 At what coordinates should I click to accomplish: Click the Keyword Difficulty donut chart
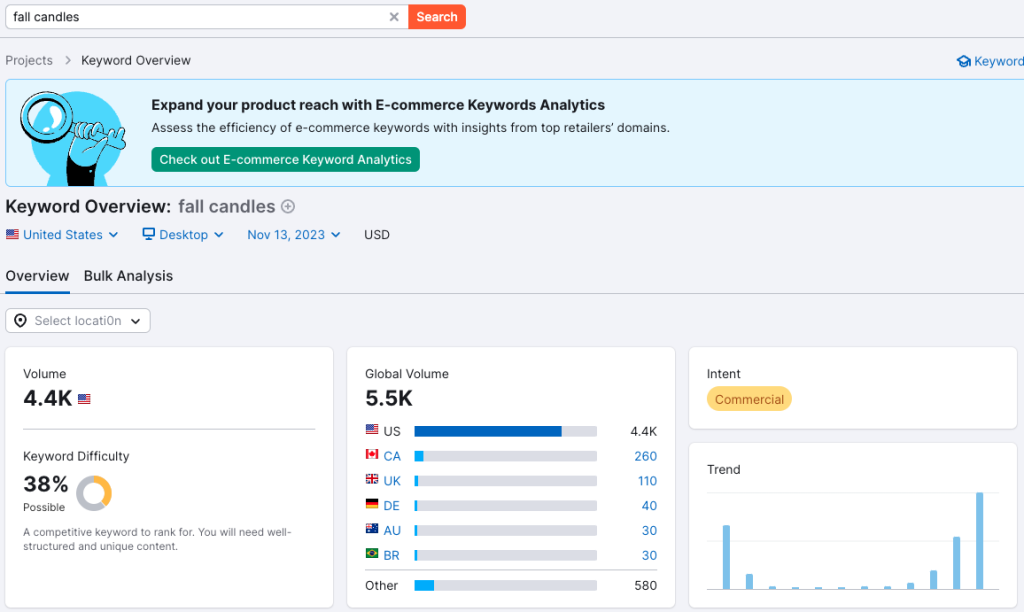[94, 492]
